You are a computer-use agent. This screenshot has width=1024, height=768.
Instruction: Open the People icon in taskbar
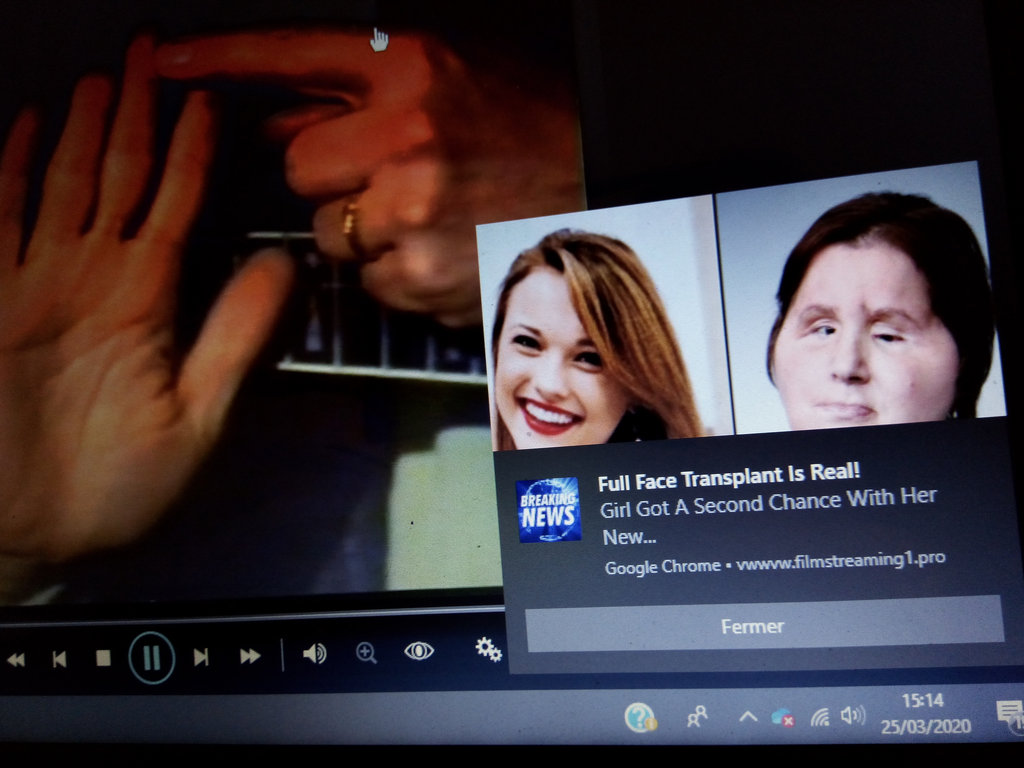click(x=697, y=716)
